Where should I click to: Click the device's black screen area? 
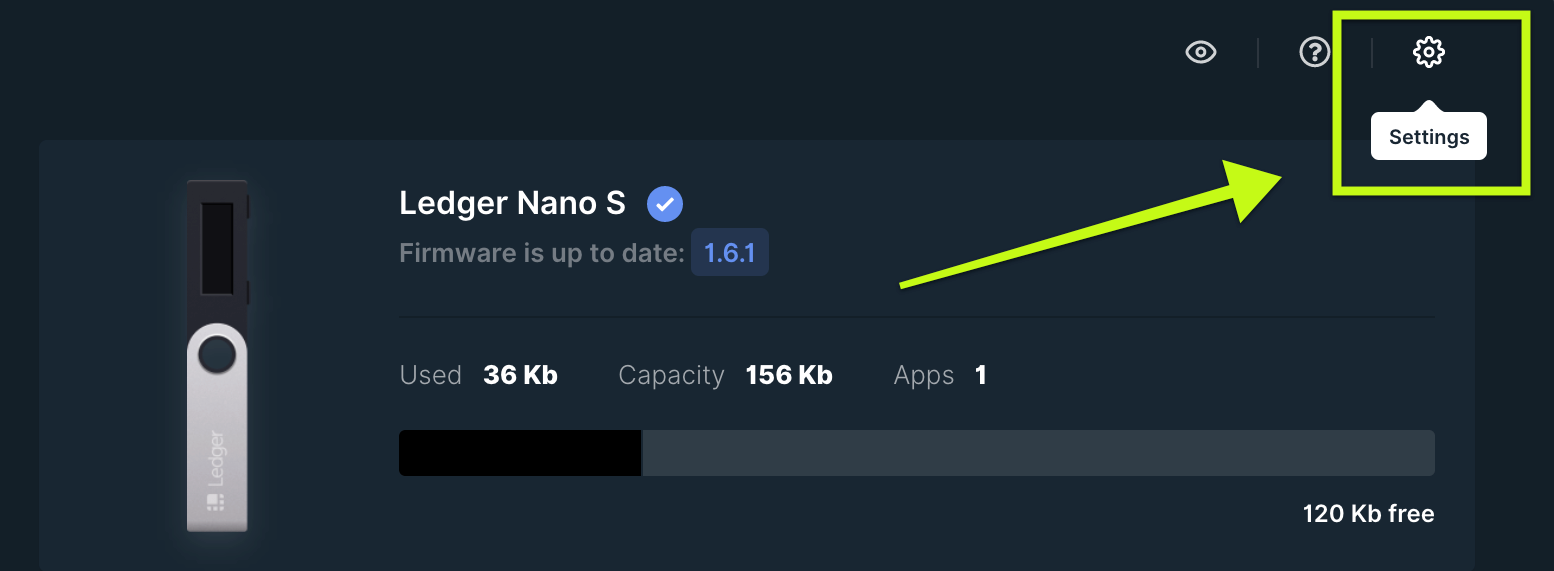(x=217, y=249)
